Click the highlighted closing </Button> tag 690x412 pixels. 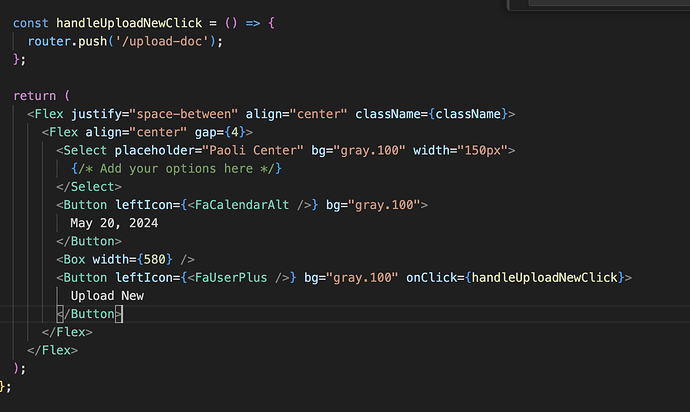click(x=89, y=314)
